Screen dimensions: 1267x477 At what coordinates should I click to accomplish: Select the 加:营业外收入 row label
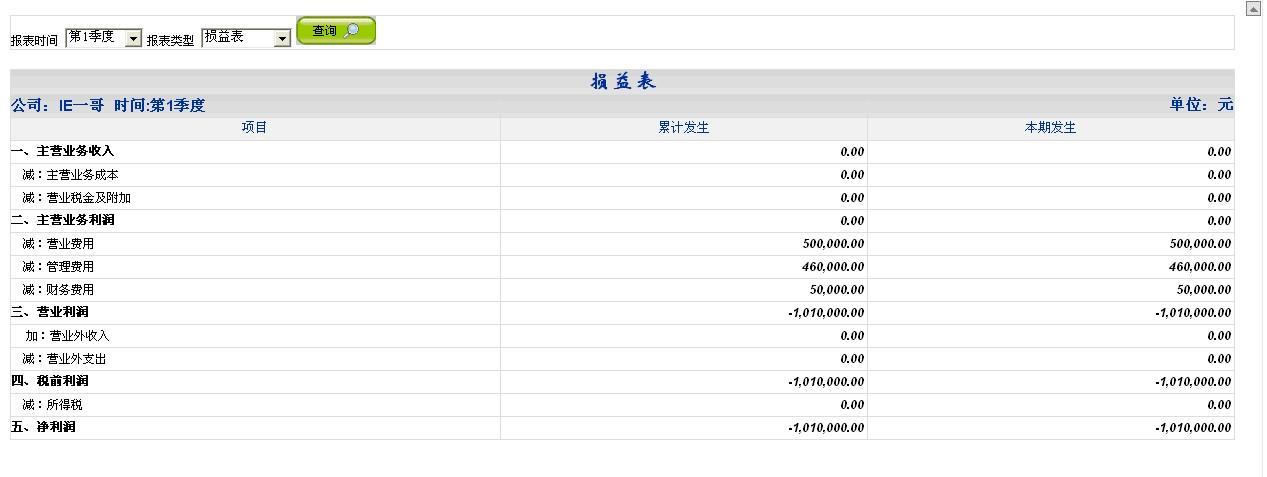pos(67,335)
